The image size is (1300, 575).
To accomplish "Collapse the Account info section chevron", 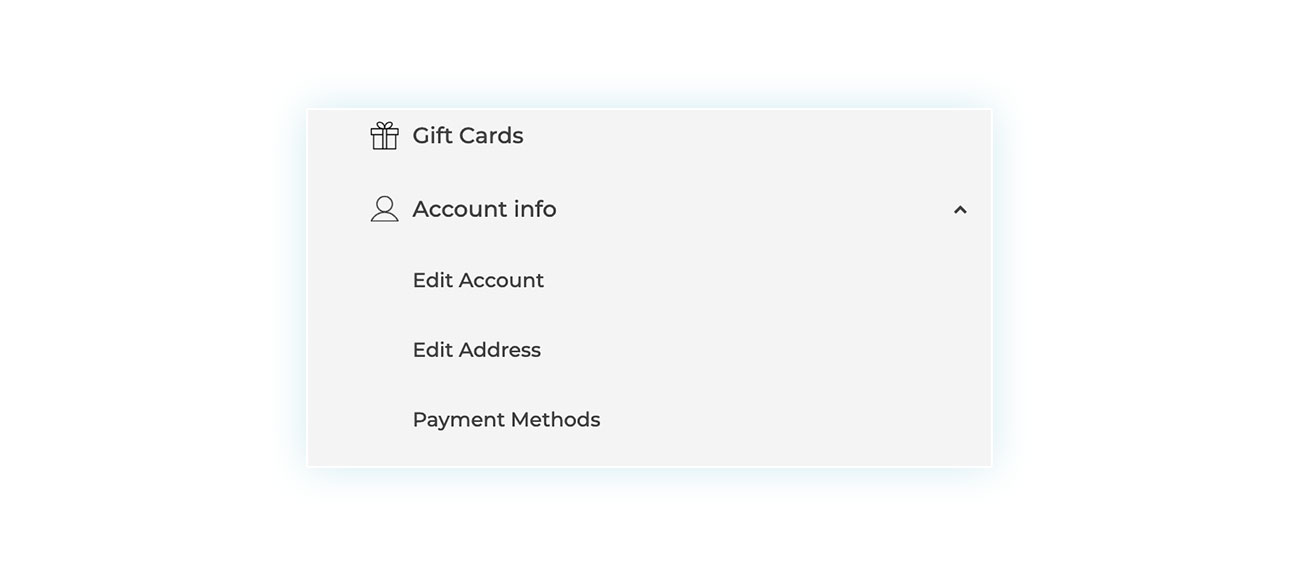I will pos(960,210).
